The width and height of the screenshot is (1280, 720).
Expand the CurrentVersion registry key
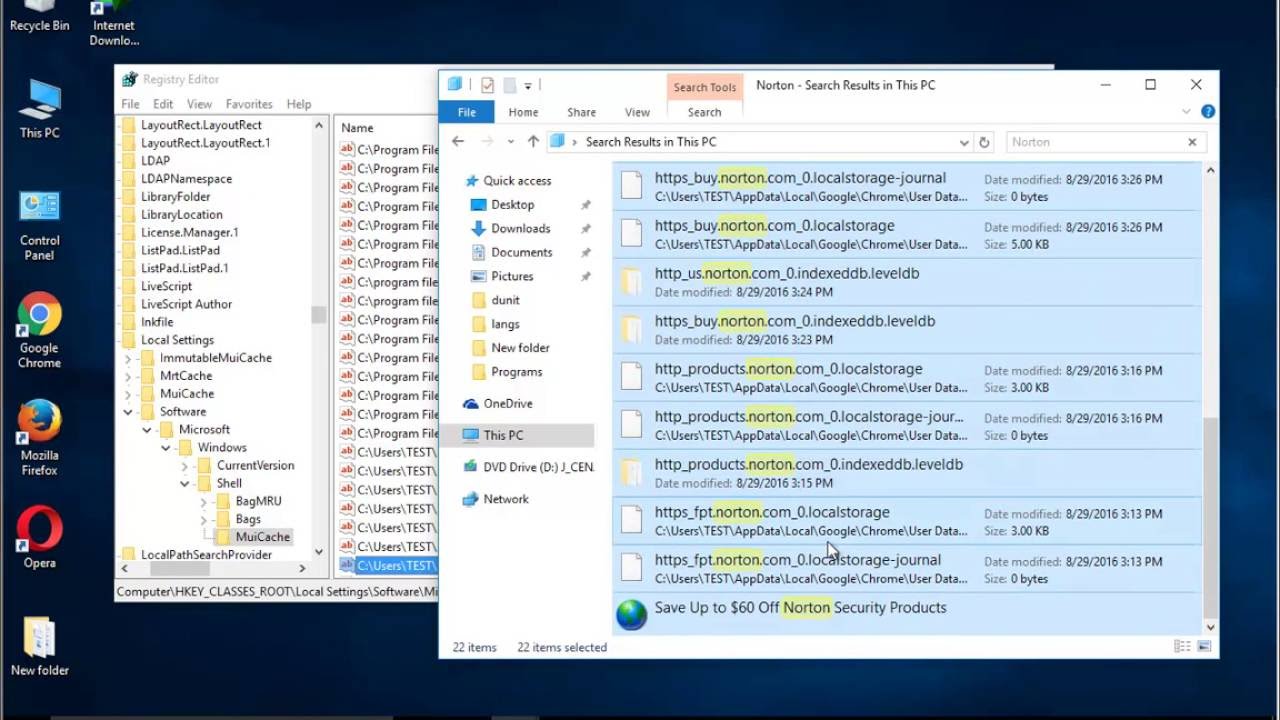click(x=185, y=466)
